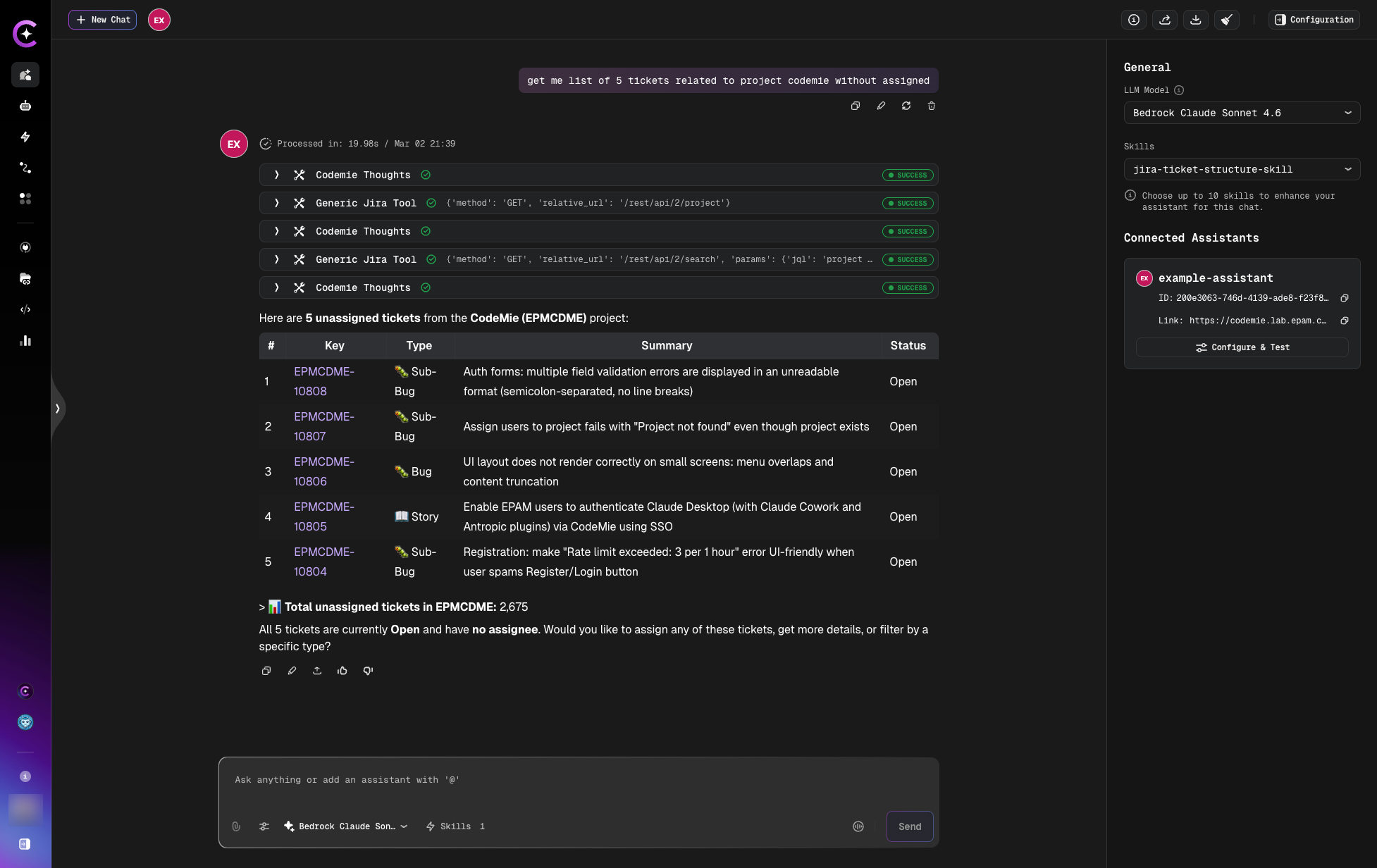Expand the first Codemie Thoughts step
This screenshot has width=1377, height=868.
[276, 175]
